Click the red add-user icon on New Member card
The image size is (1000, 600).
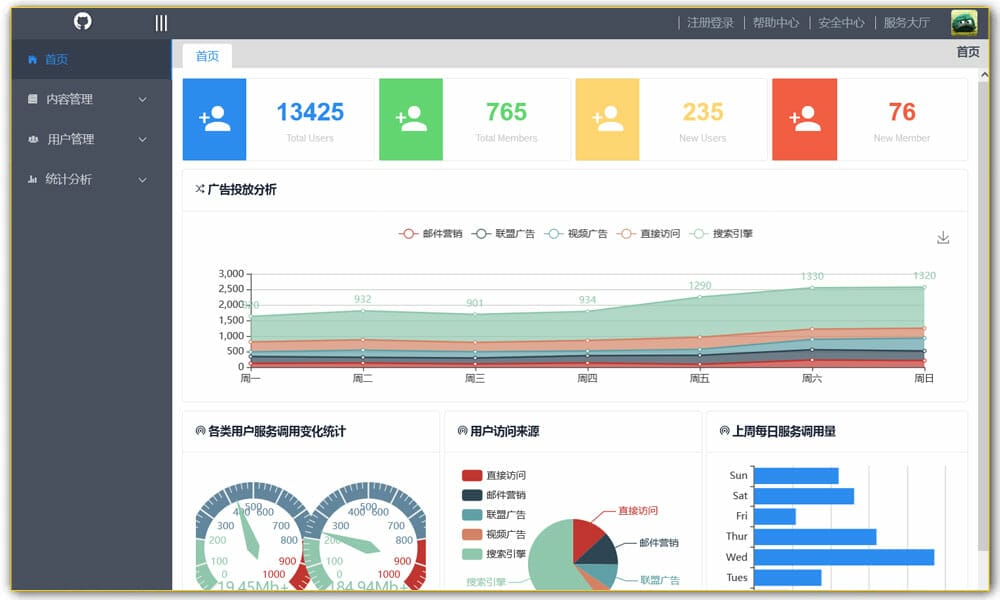[805, 117]
